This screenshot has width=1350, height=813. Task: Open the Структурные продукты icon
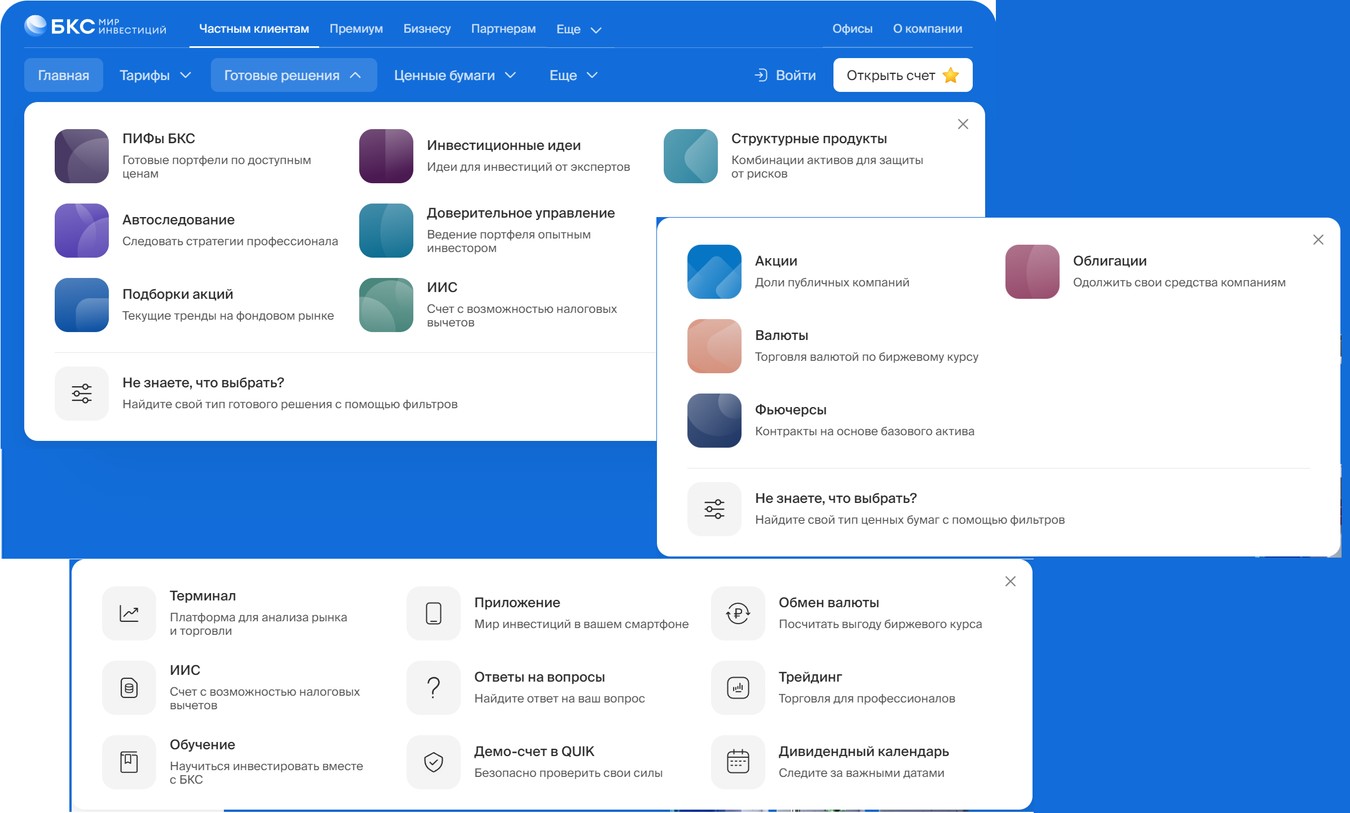691,156
